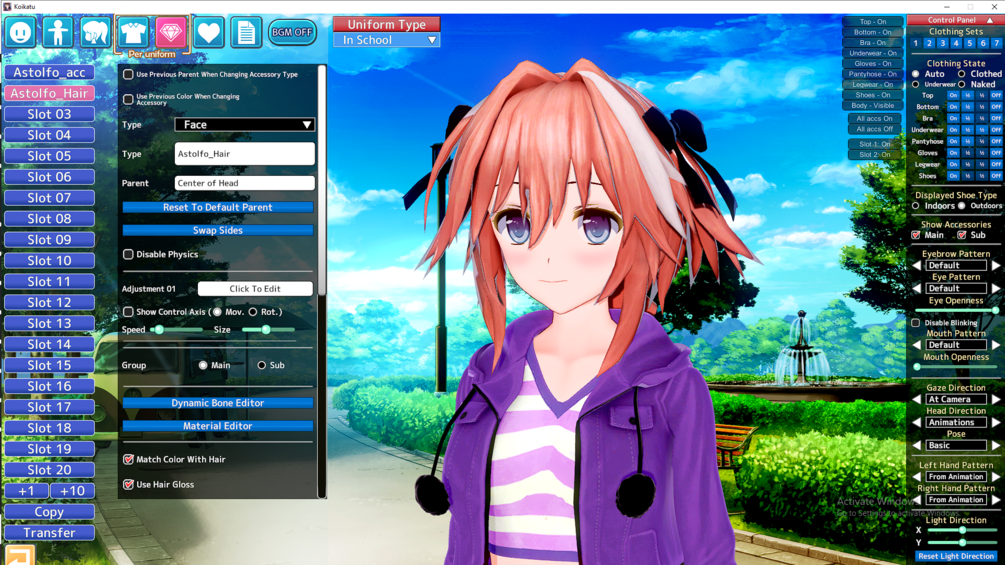Open the Uniform Type In School dropdown

pos(386,40)
